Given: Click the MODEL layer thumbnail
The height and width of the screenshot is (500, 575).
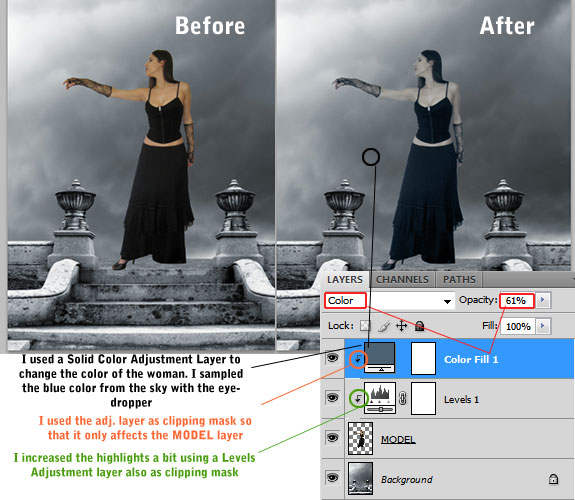Looking at the screenshot, I should [360, 438].
